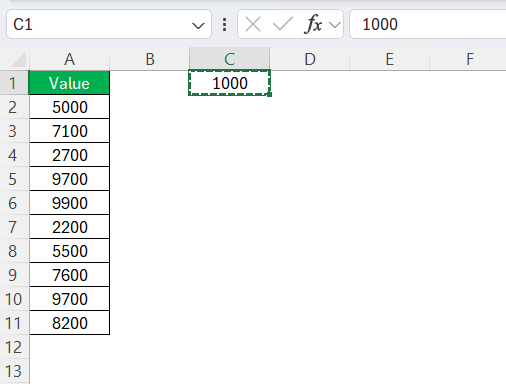
Task: Click cell containing 5000
Action: pyautogui.click(x=69, y=107)
